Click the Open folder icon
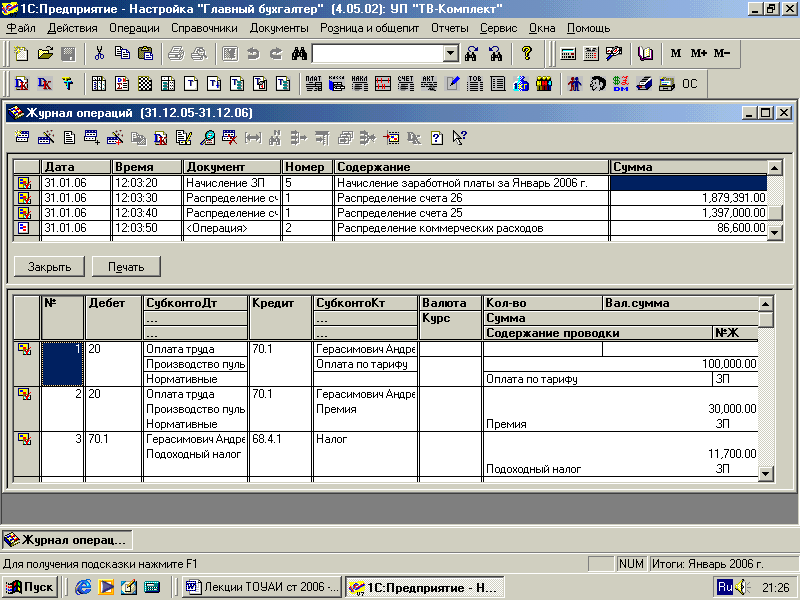Image resolution: width=800 pixels, height=600 pixels. pyautogui.click(x=45, y=53)
